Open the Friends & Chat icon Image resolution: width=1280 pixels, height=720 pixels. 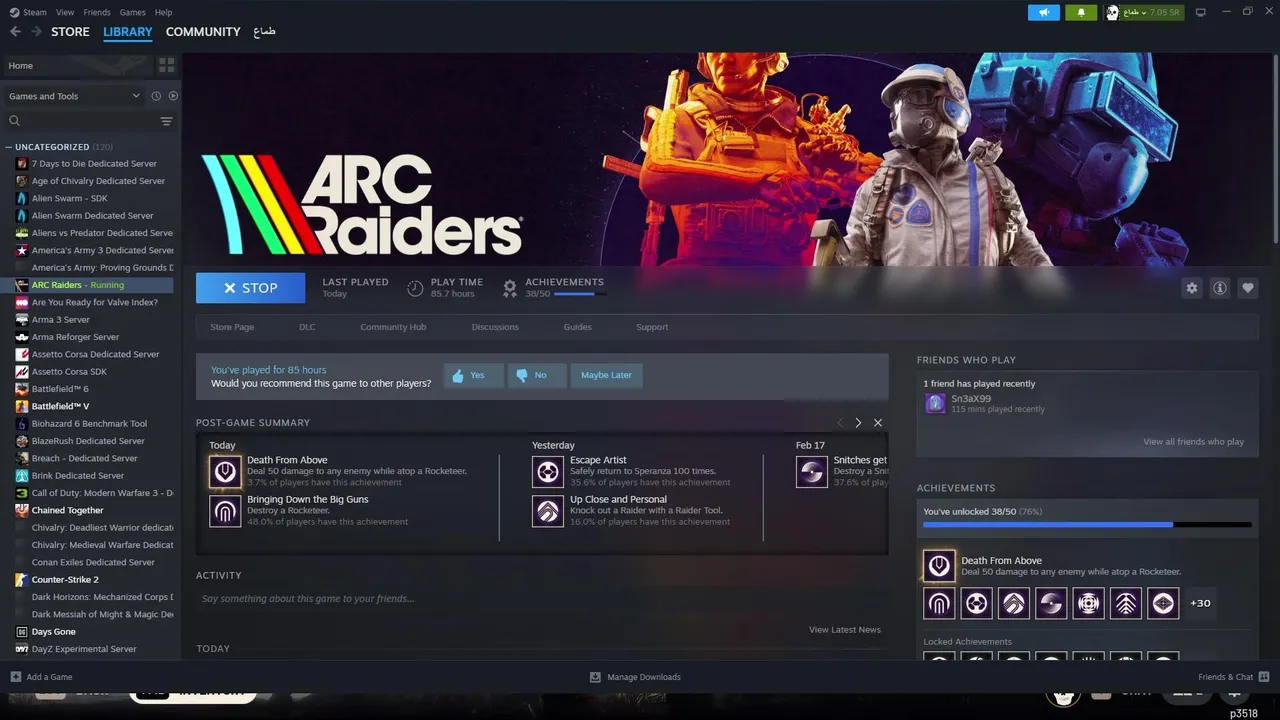[x=1264, y=677]
